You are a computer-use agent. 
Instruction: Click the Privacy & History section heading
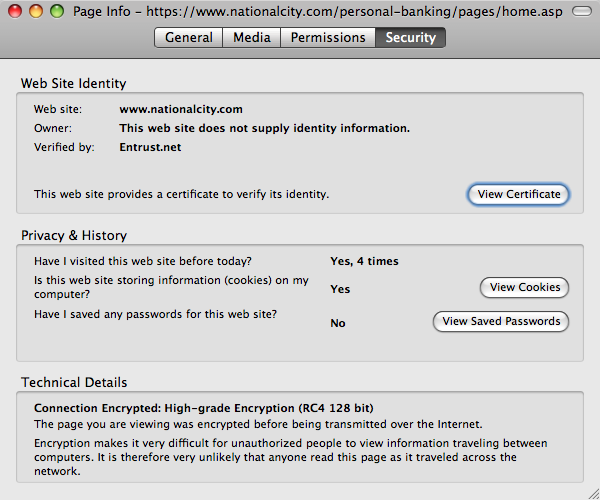tap(74, 235)
